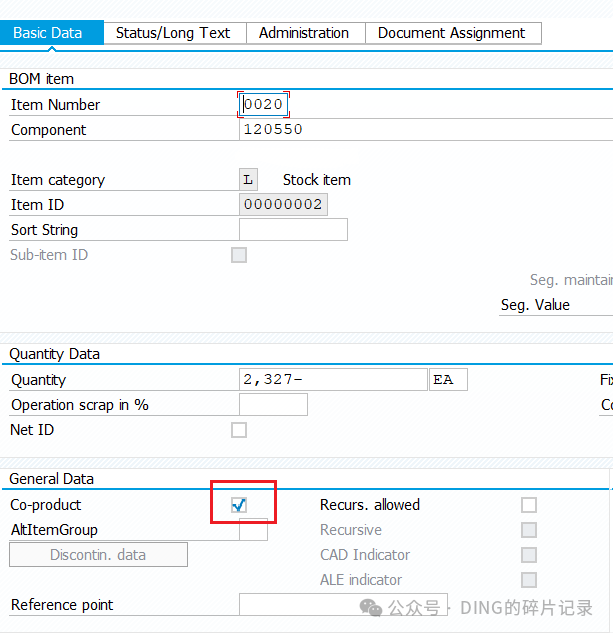This screenshot has width=613, height=633.
Task: Click the Discontin. data button
Action: (99, 555)
